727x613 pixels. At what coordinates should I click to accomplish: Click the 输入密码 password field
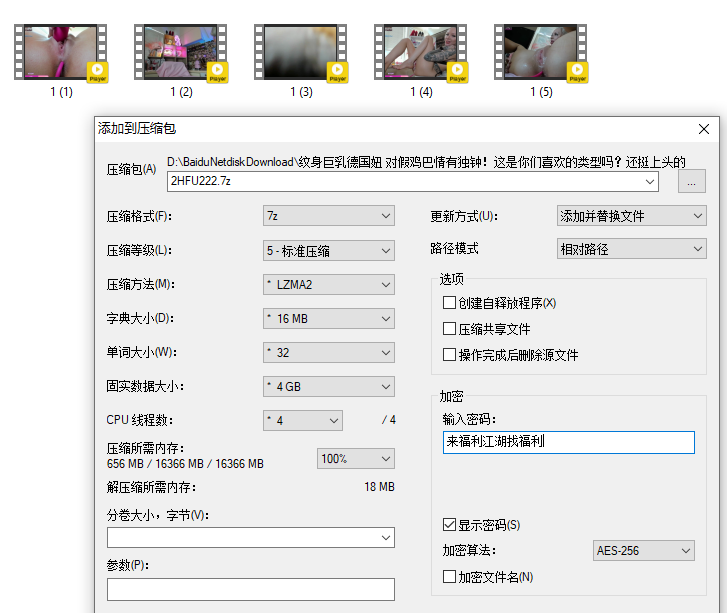coord(568,442)
